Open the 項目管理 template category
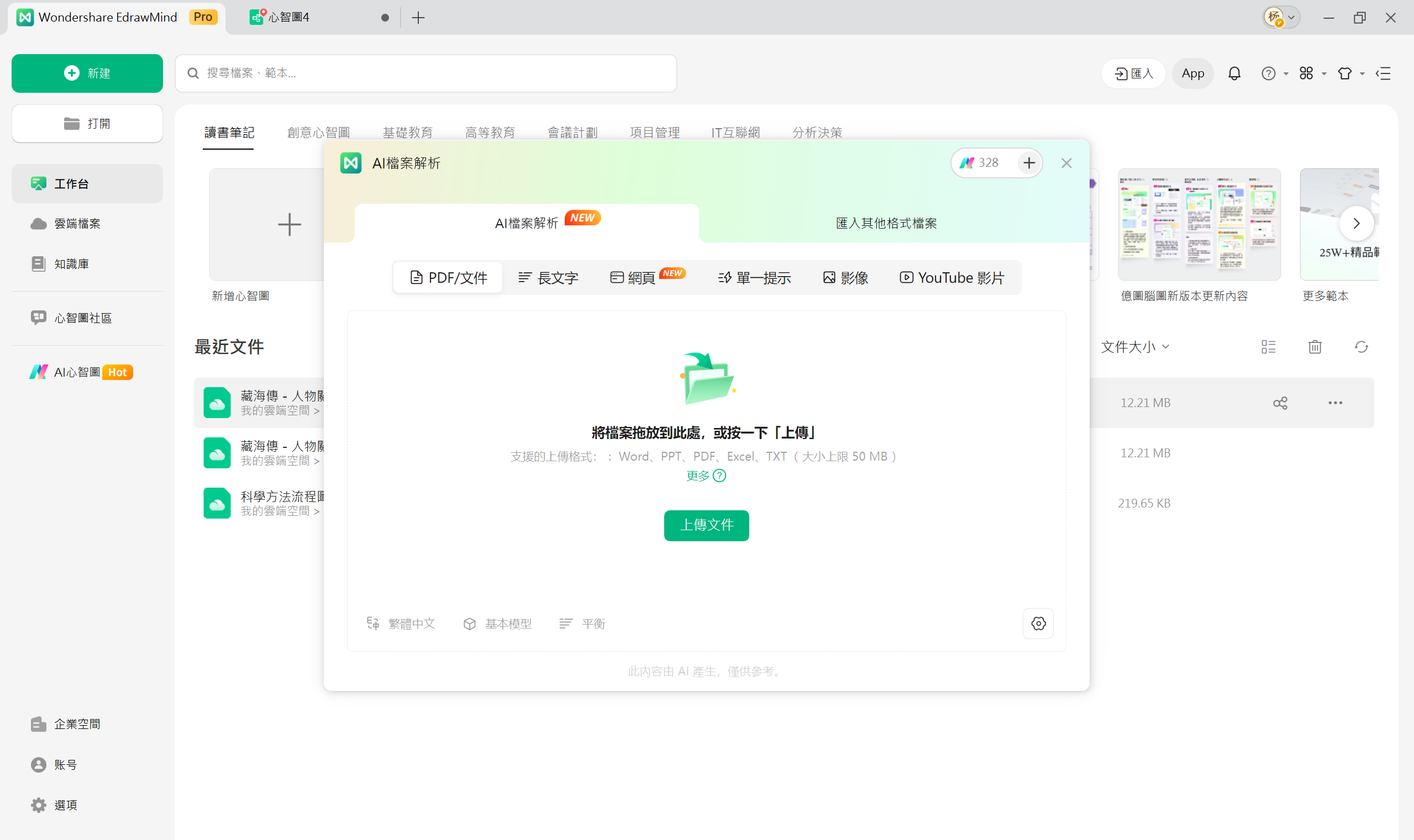This screenshot has width=1414, height=840. coord(655,132)
